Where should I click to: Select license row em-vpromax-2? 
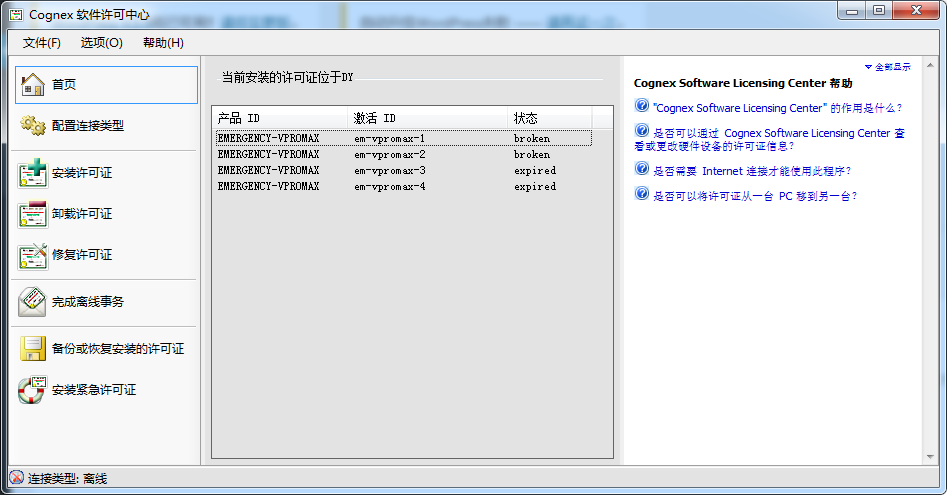point(403,155)
